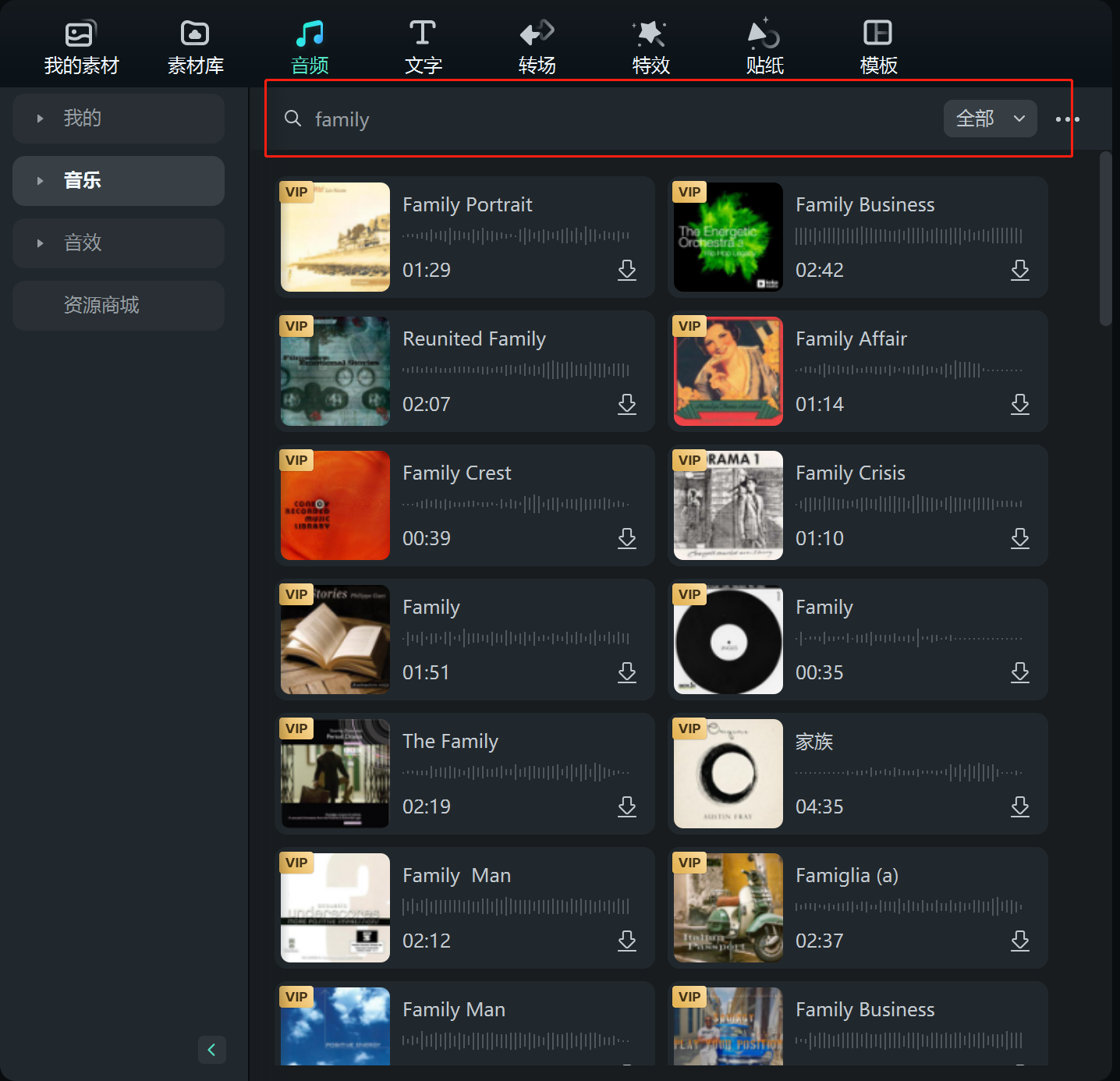Click the 家族 track waveform
1120x1081 pixels.
pos(909,772)
